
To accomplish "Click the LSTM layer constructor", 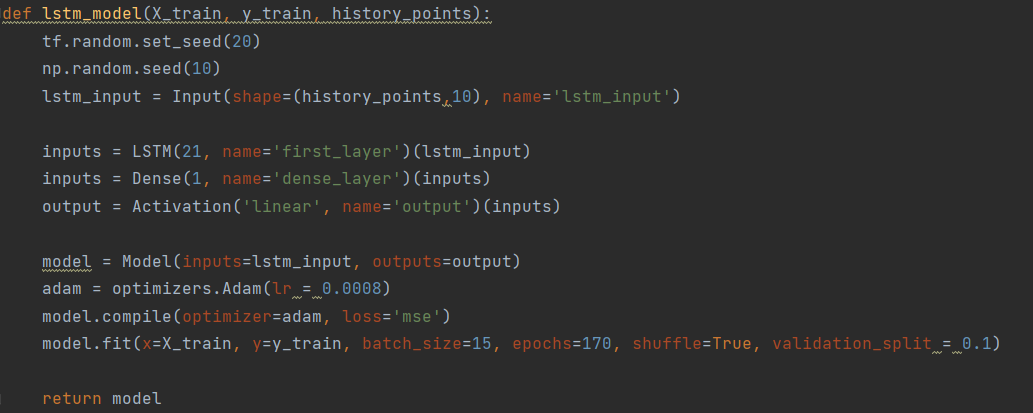I will click(152, 151).
